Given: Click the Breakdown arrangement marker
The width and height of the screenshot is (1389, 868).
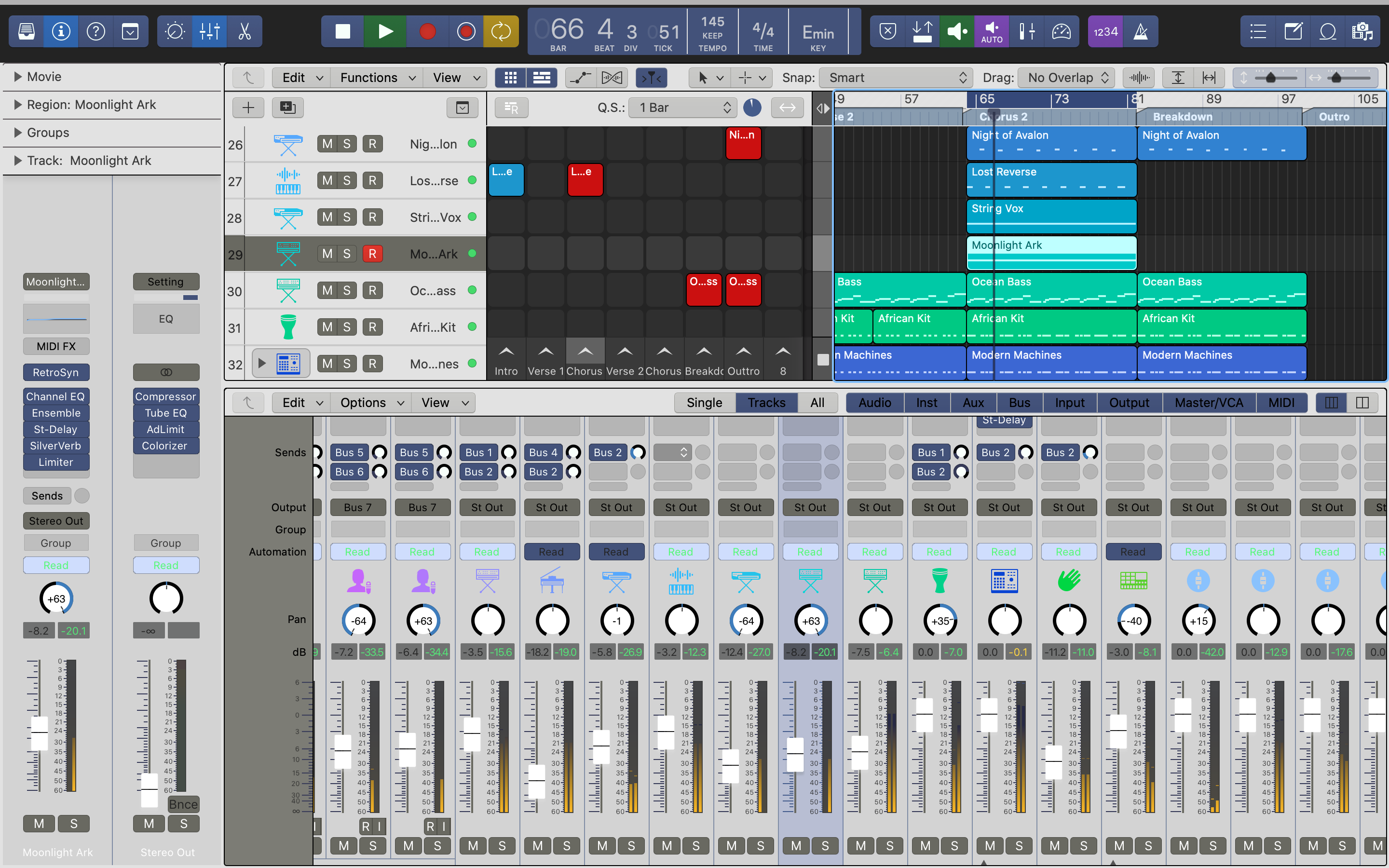Looking at the screenshot, I should 1183,117.
